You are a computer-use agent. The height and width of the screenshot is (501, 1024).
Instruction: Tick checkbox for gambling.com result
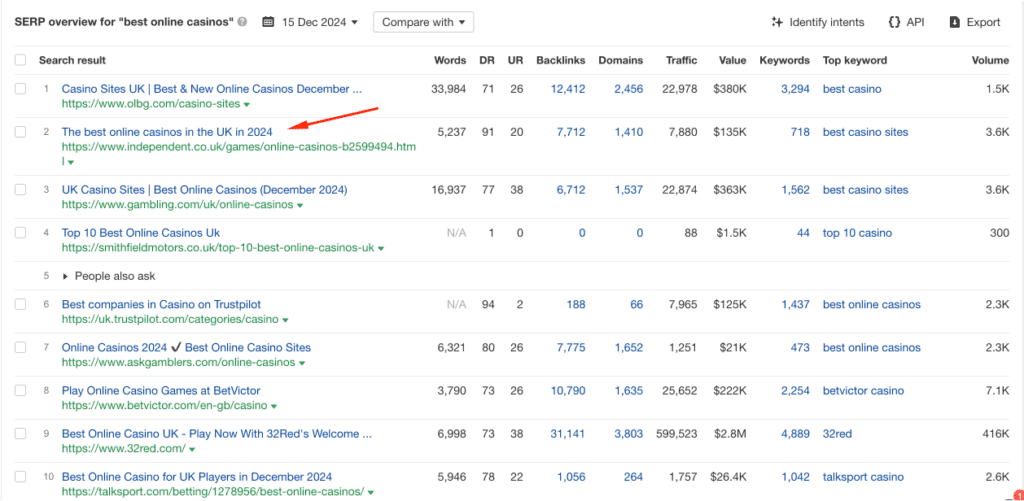(x=20, y=190)
